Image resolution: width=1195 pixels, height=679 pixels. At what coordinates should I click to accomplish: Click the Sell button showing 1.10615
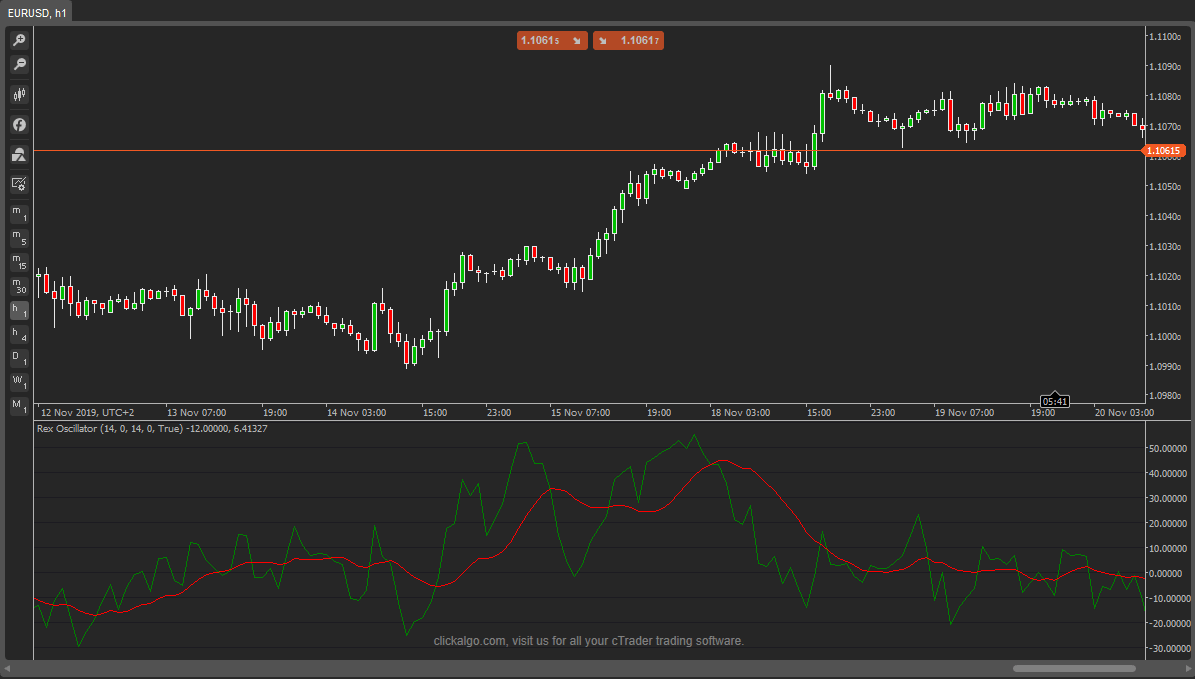click(552, 41)
